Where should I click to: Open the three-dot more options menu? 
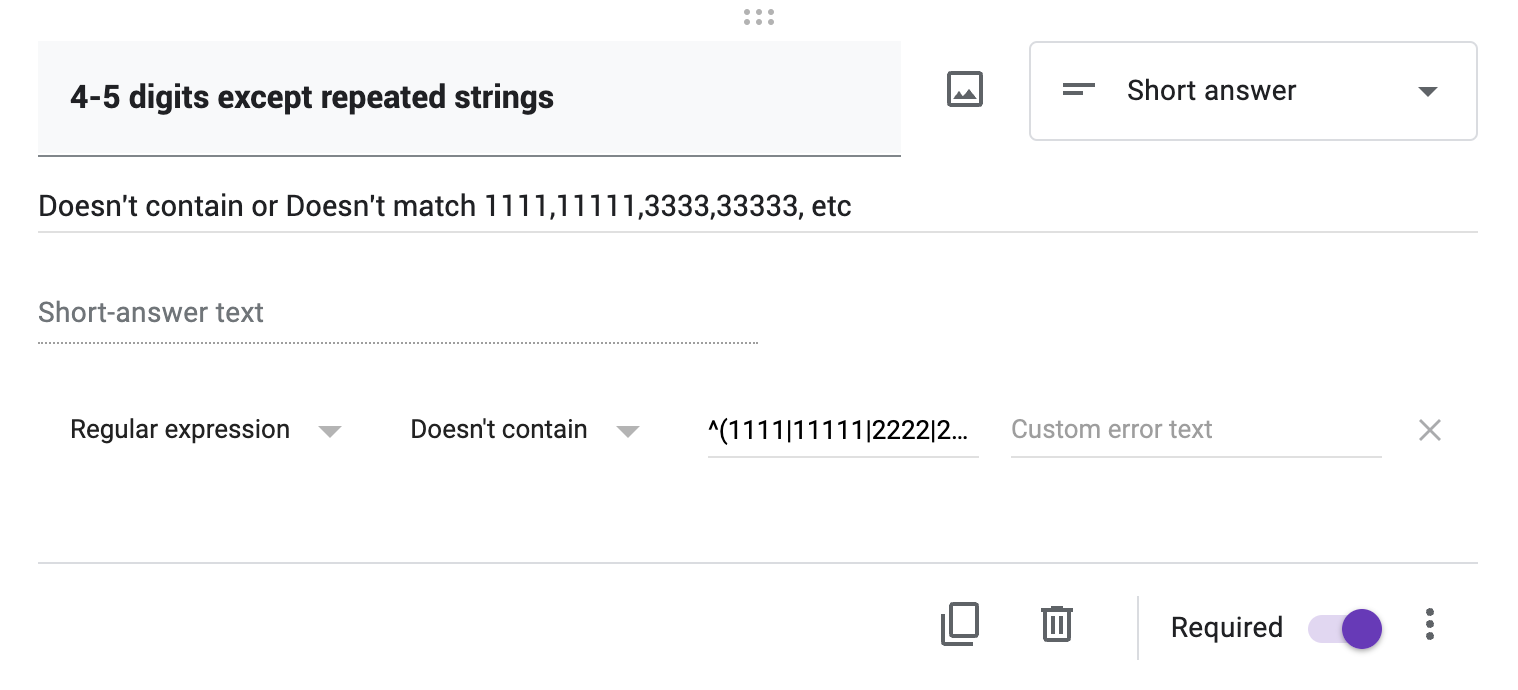[1430, 625]
